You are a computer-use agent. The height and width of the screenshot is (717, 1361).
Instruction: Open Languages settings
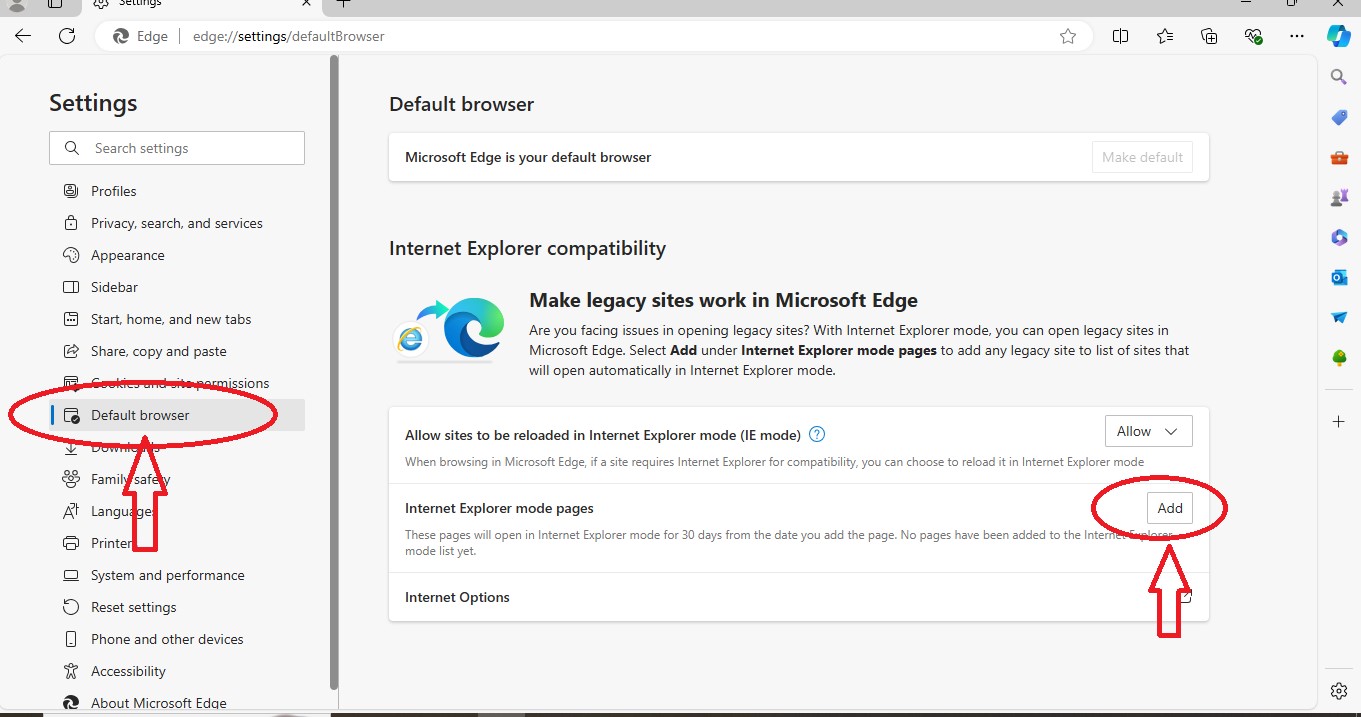pos(177,511)
